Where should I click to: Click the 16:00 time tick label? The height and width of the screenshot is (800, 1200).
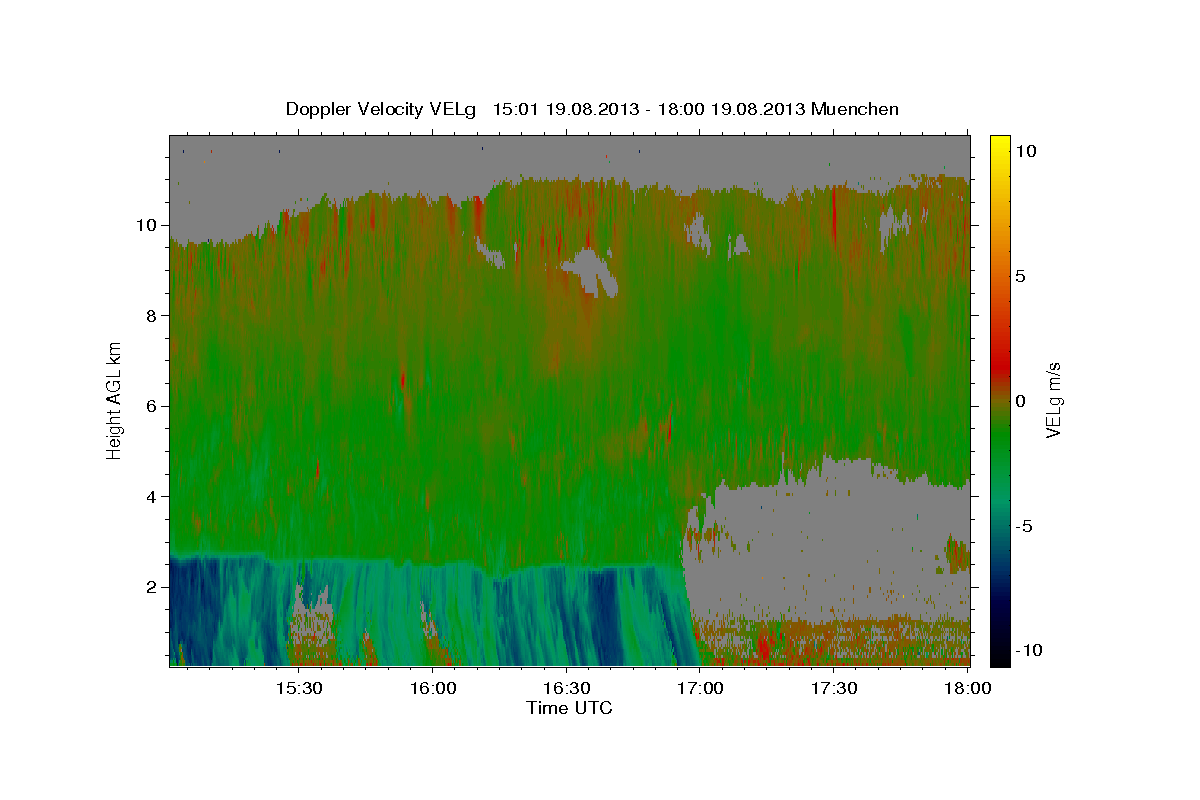pos(433,689)
